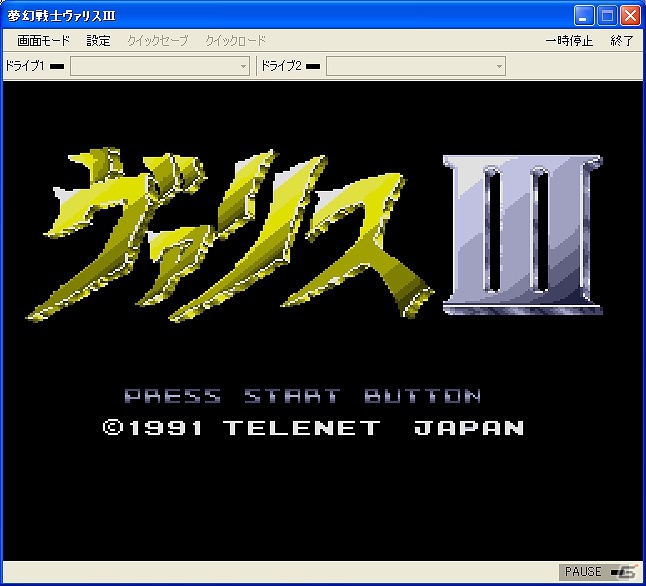This screenshot has width=646, height=586.
Task: Open the 画面モード menu
Action: point(43,40)
